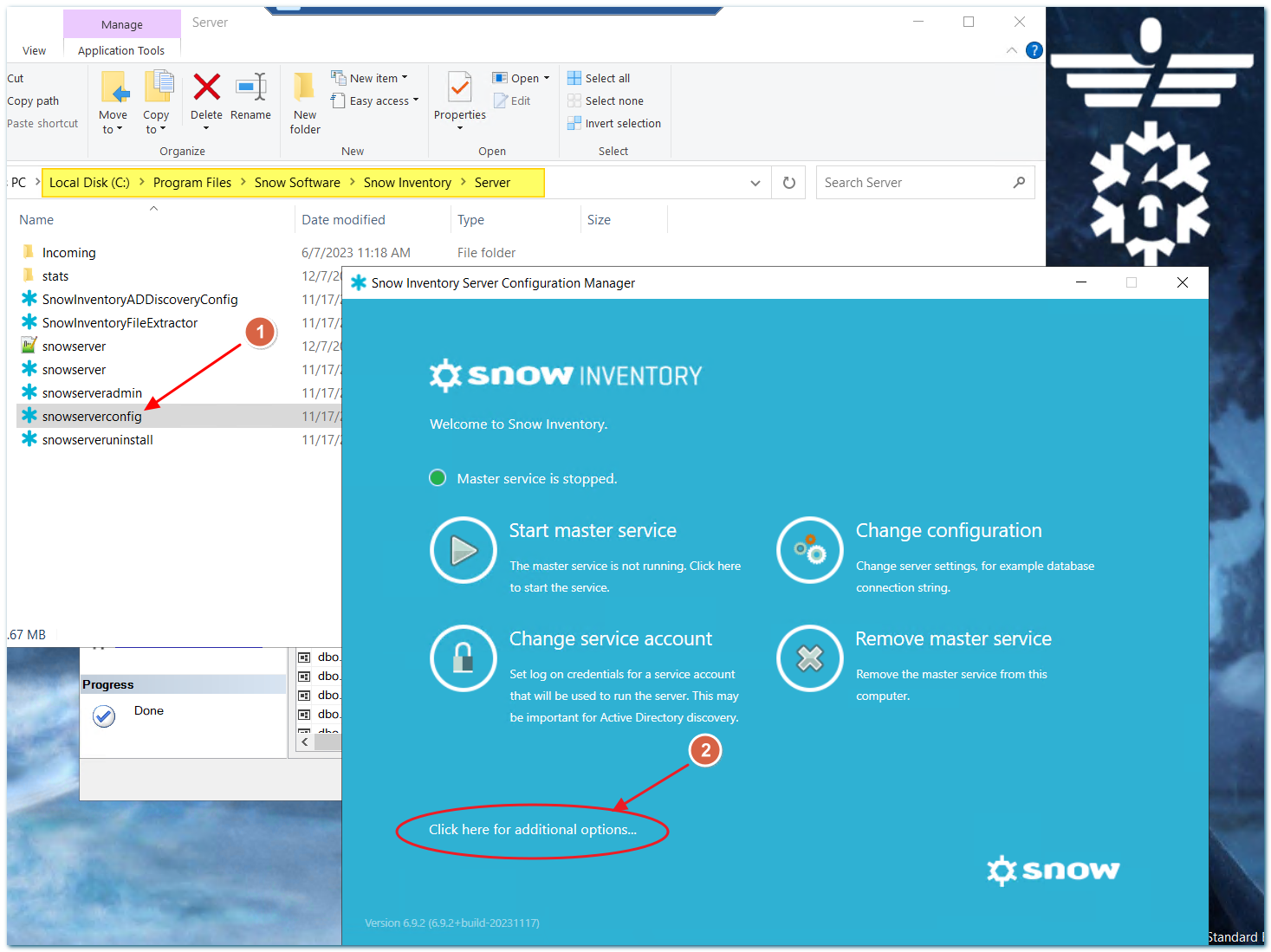
Task: Click Remove master service heading
Action: click(x=953, y=638)
